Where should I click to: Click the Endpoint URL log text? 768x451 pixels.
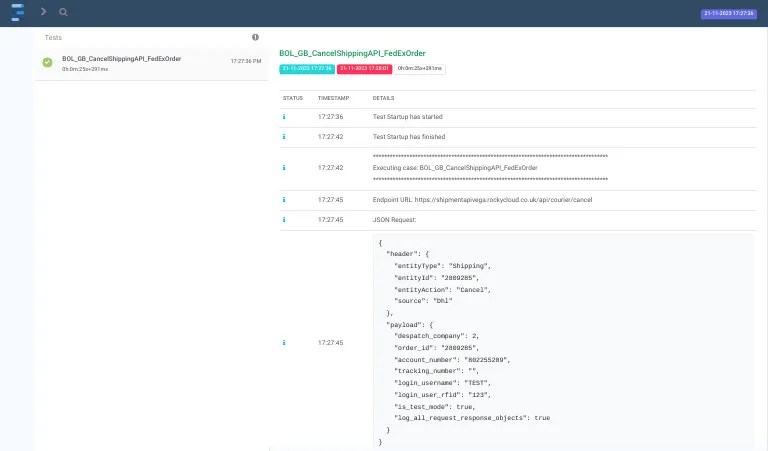click(x=482, y=200)
